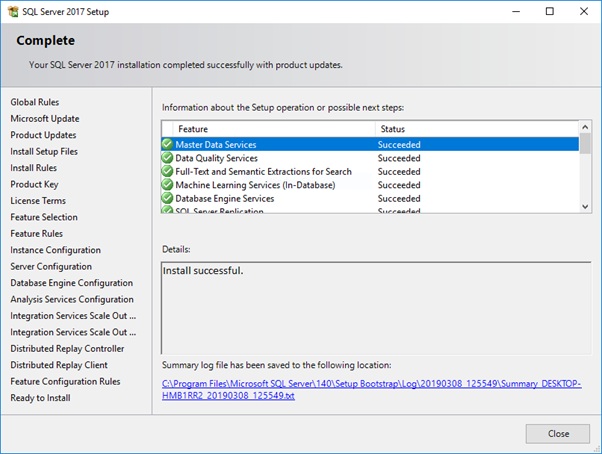Click the feature list scrollbar thumb

coord(585,144)
